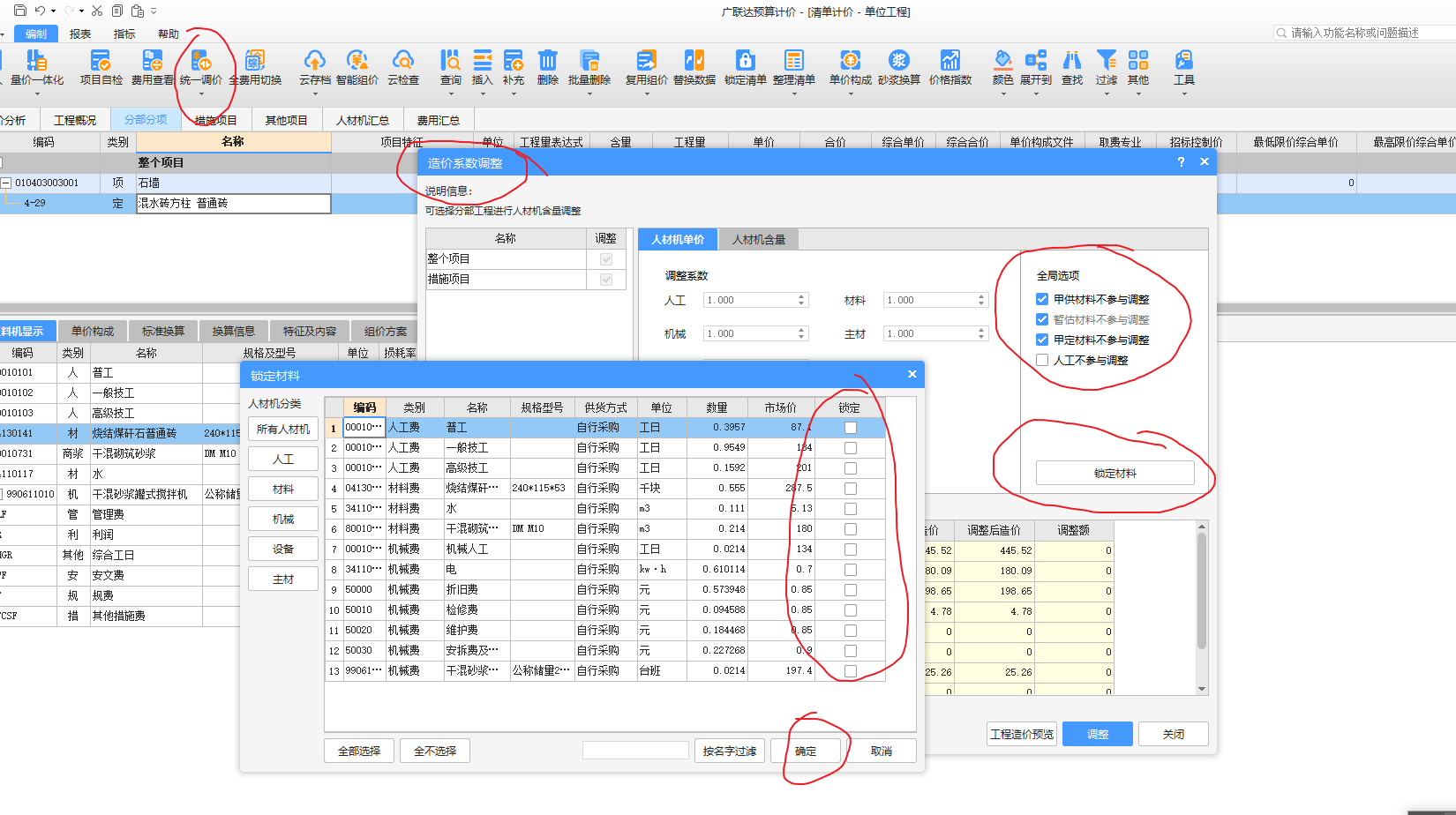The height and width of the screenshot is (815, 1456).
Task: Click 按名字过滤 button
Action: coord(729,751)
